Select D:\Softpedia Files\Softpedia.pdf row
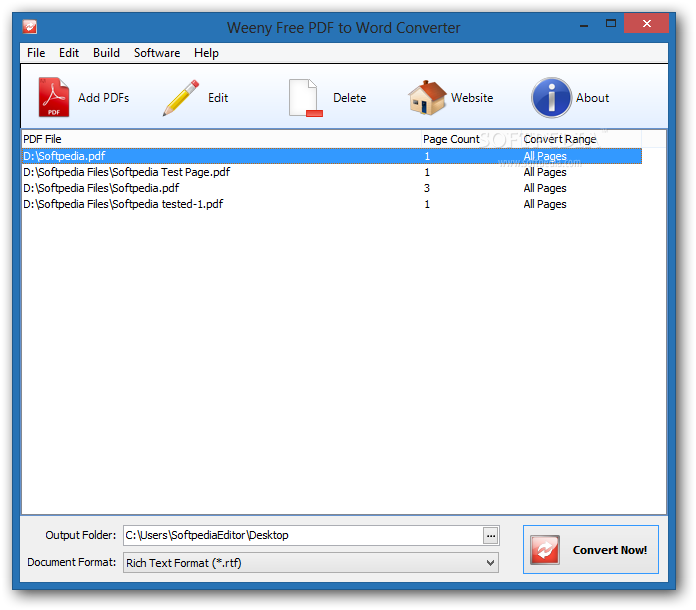This screenshot has height=610, width=696. point(332,188)
